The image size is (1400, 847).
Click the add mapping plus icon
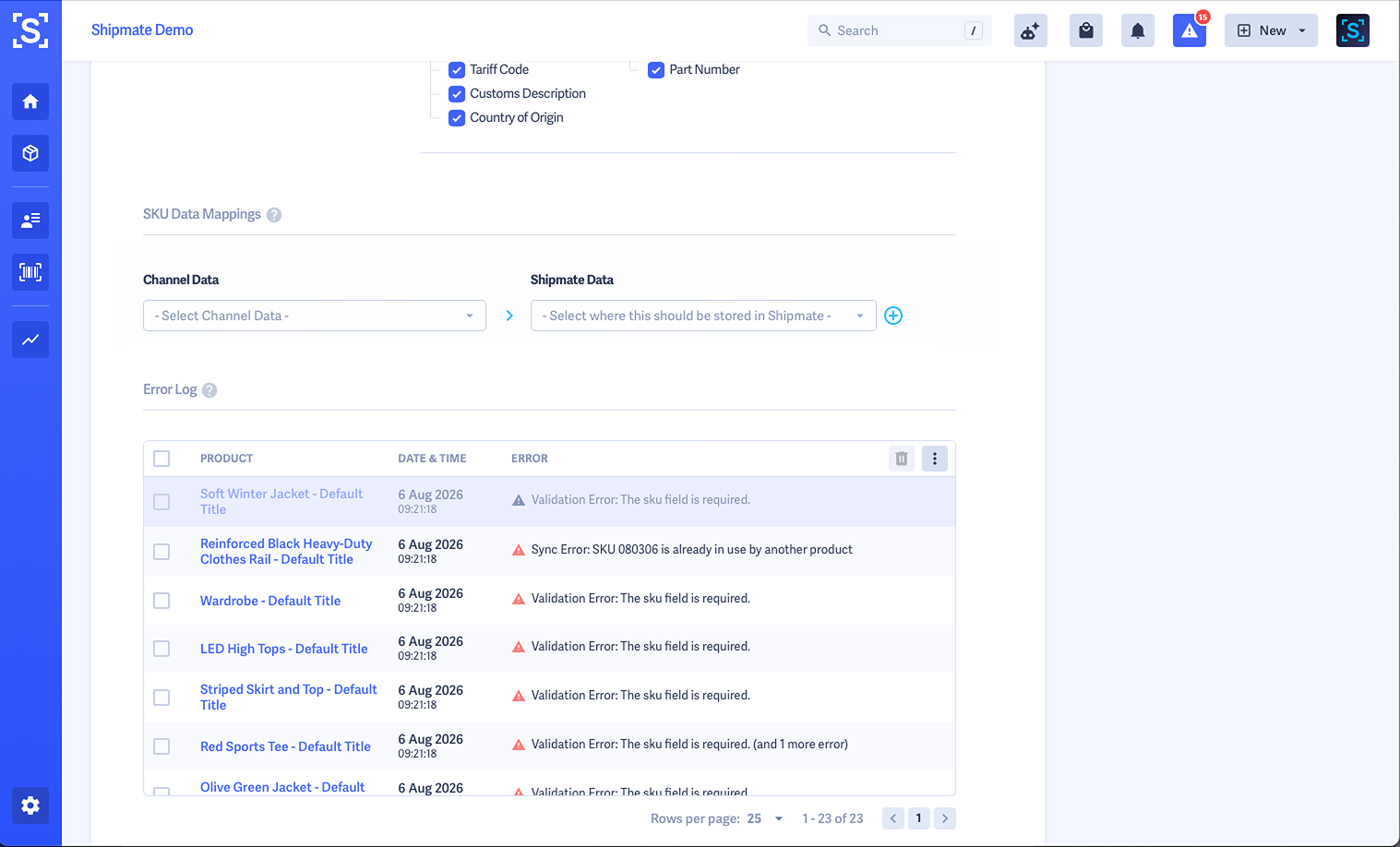click(x=893, y=316)
